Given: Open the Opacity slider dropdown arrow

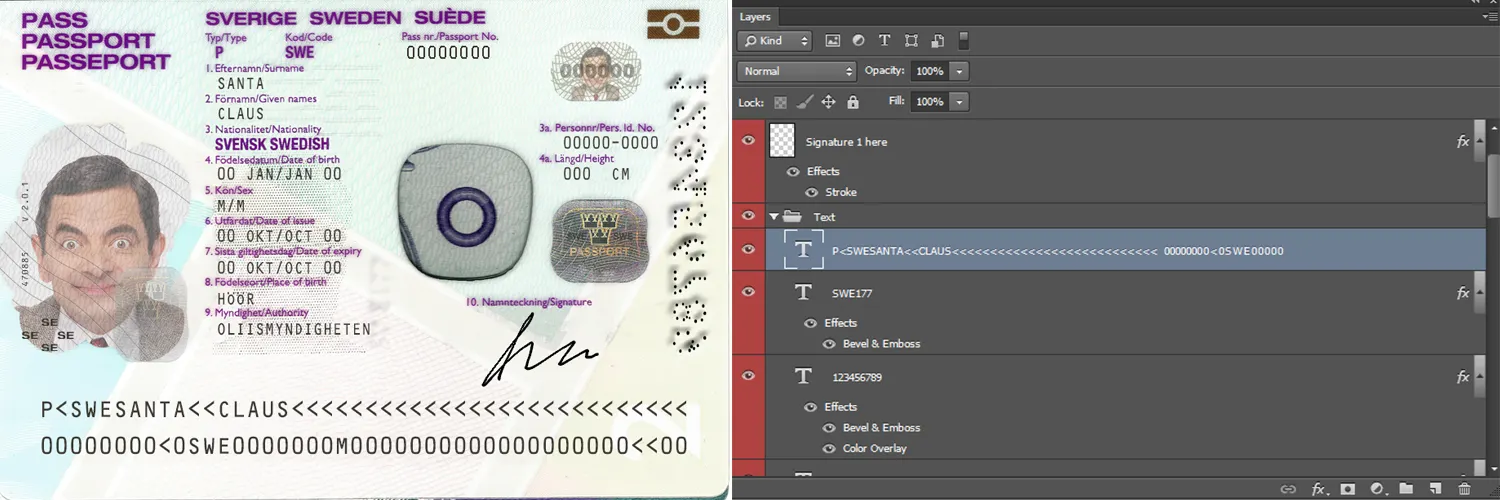Looking at the screenshot, I should click(x=960, y=71).
